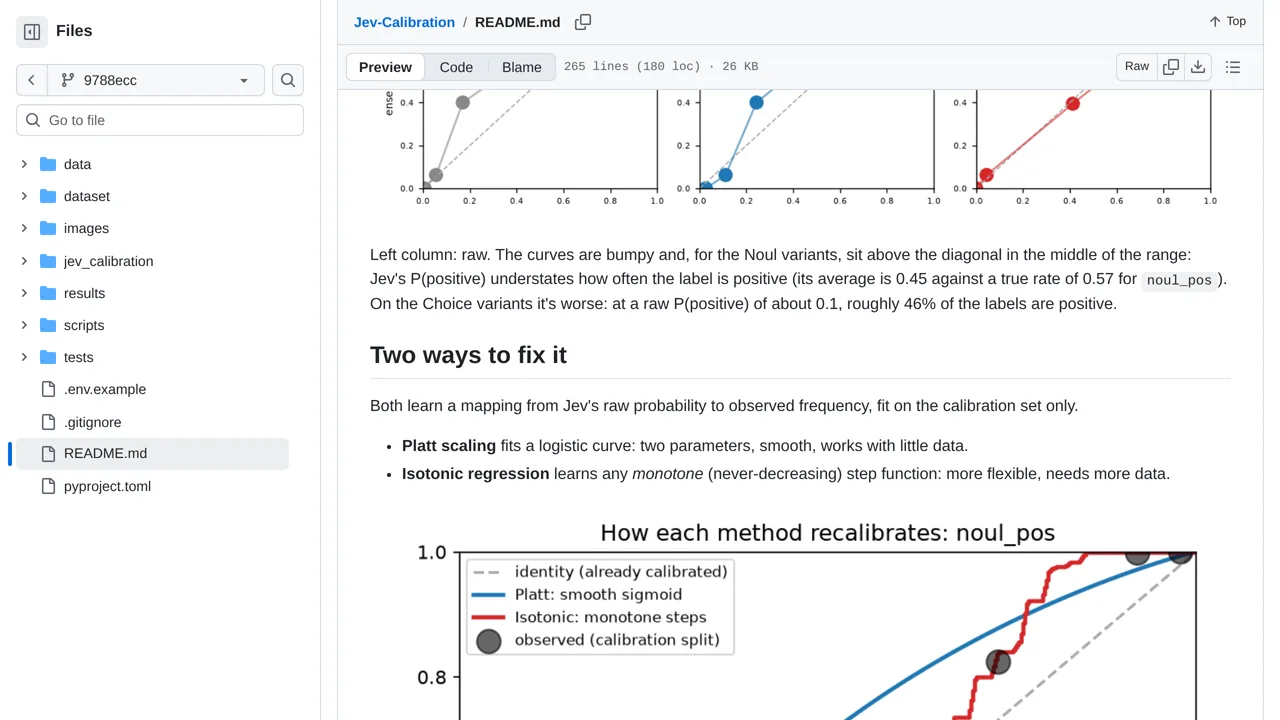The width and height of the screenshot is (1280, 720).
Task: Open the 9788ecc branch dropdown
Action: tap(156, 80)
